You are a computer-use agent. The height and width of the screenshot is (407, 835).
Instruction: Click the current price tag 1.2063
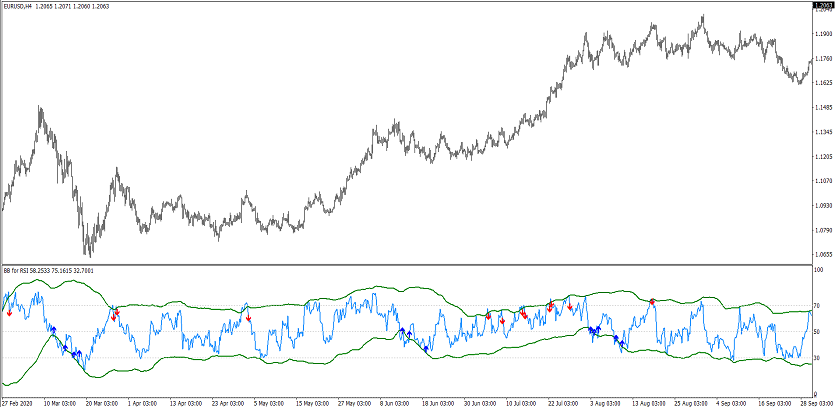click(x=822, y=7)
